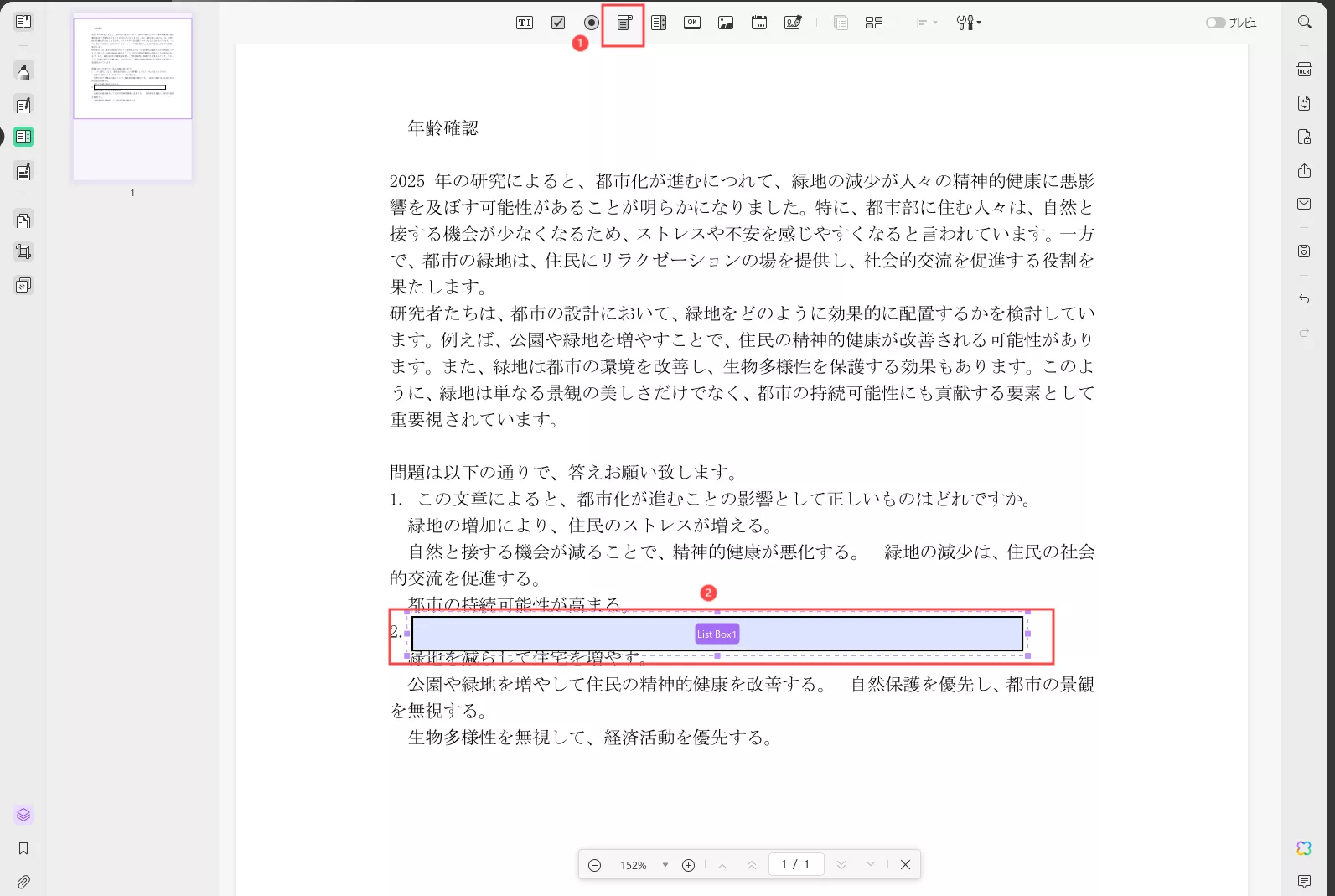Click the Save as other icon
The image size is (1335, 896).
[1304, 251]
